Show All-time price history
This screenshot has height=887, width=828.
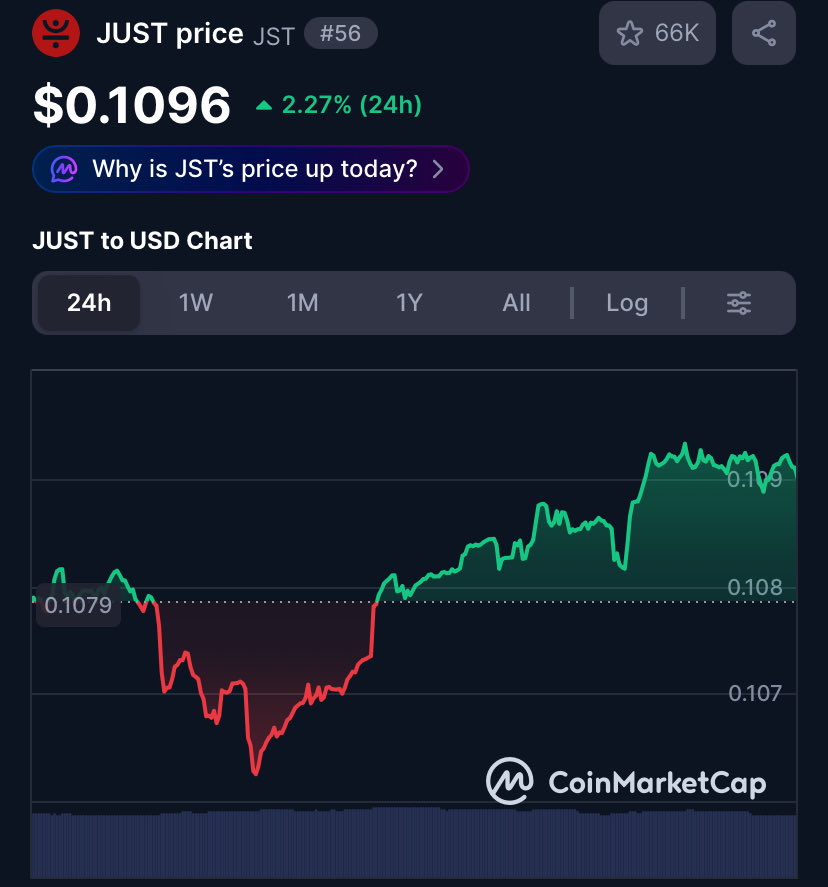click(516, 303)
